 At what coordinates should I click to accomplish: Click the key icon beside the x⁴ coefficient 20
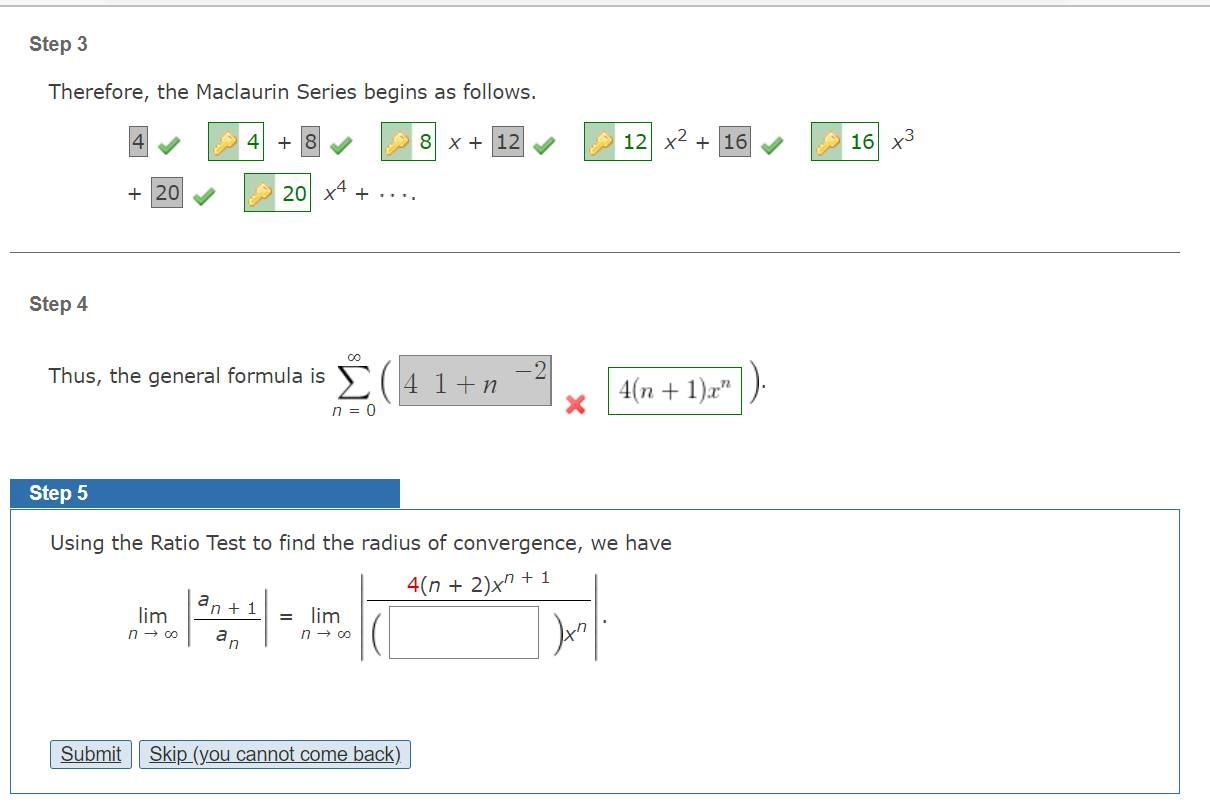(258, 192)
